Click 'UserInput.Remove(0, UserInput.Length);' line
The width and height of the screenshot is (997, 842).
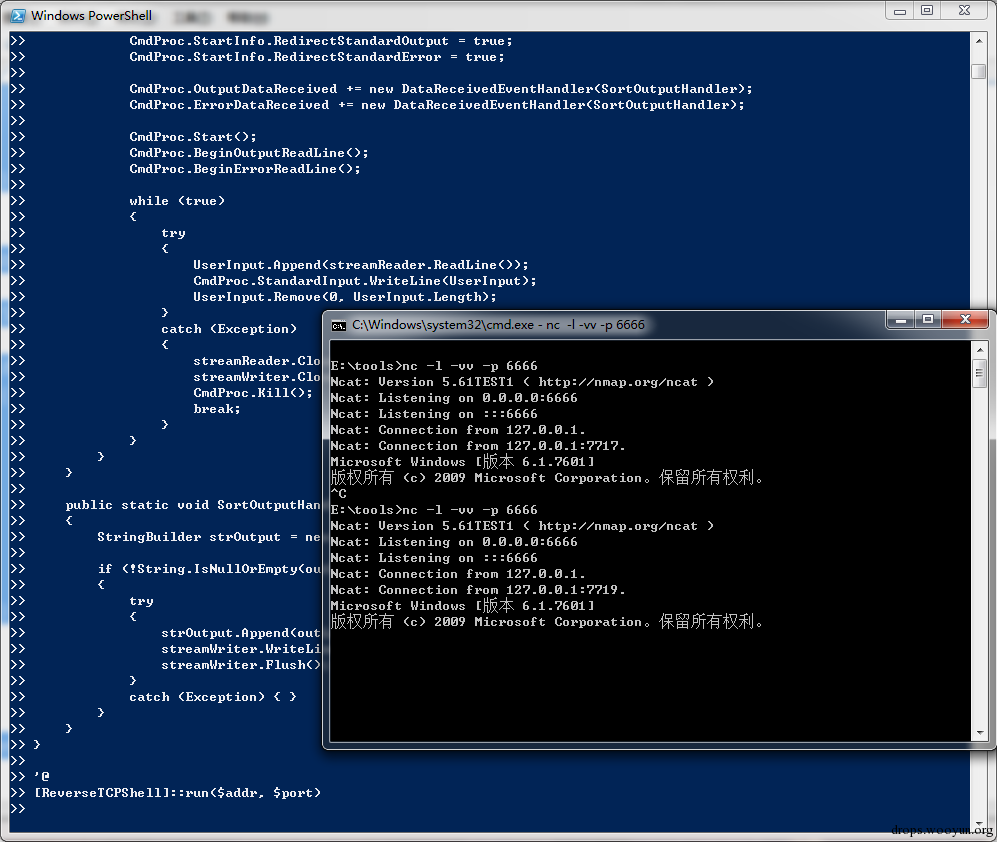[x=345, y=296]
